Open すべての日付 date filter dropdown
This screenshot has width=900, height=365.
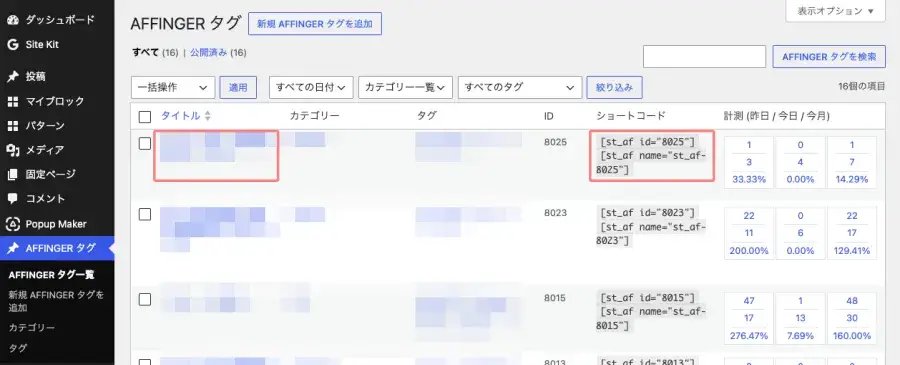(311, 87)
